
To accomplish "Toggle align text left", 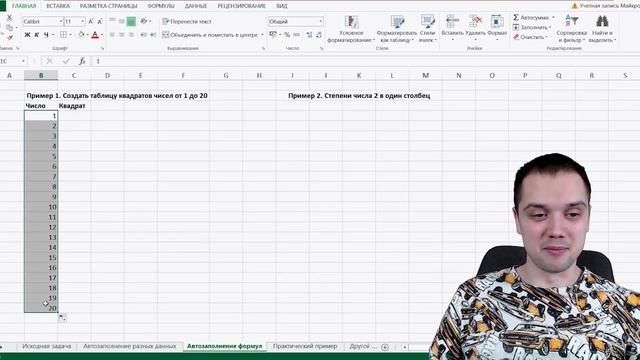I will [112, 35].
